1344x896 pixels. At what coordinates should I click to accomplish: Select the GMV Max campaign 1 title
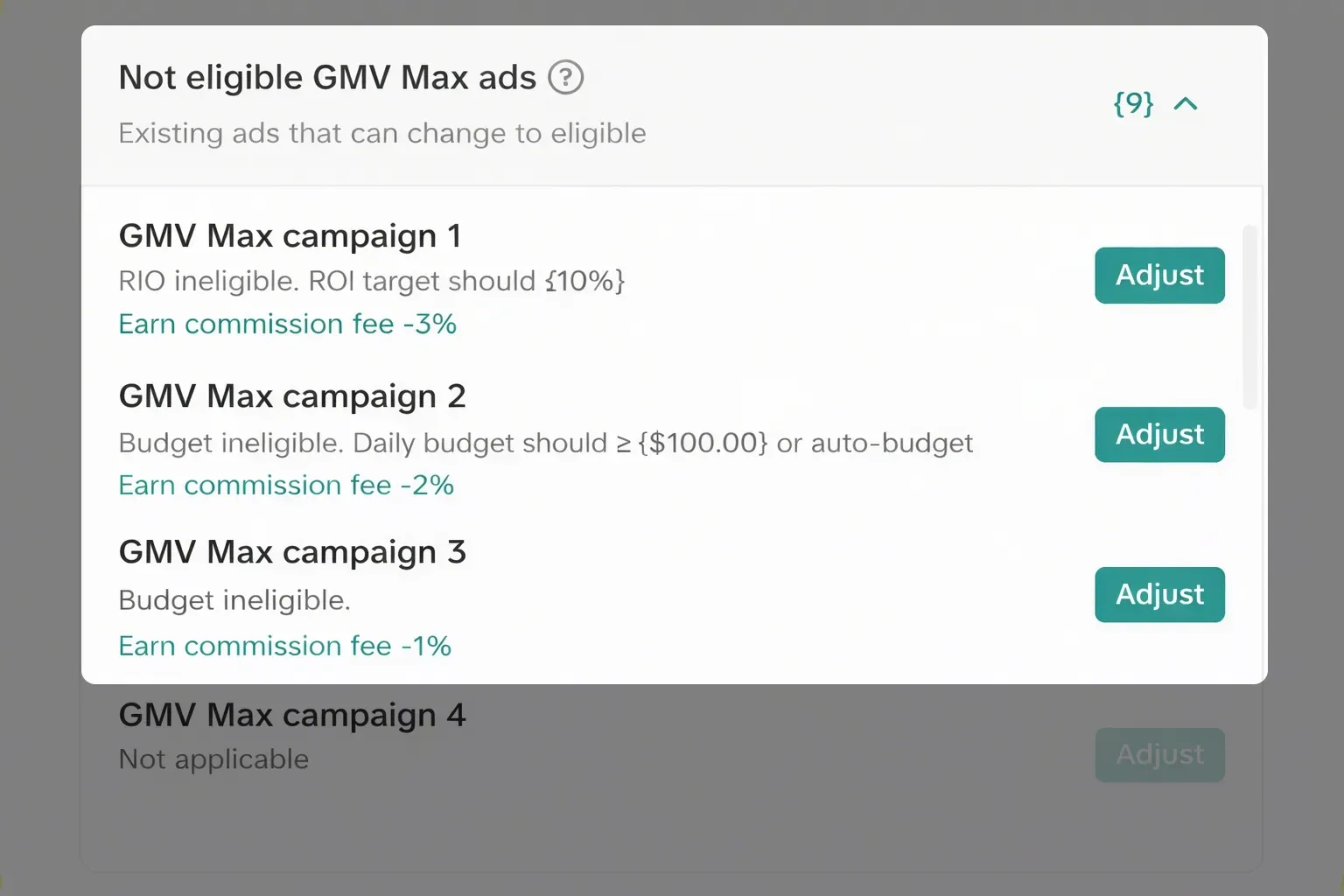click(290, 236)
